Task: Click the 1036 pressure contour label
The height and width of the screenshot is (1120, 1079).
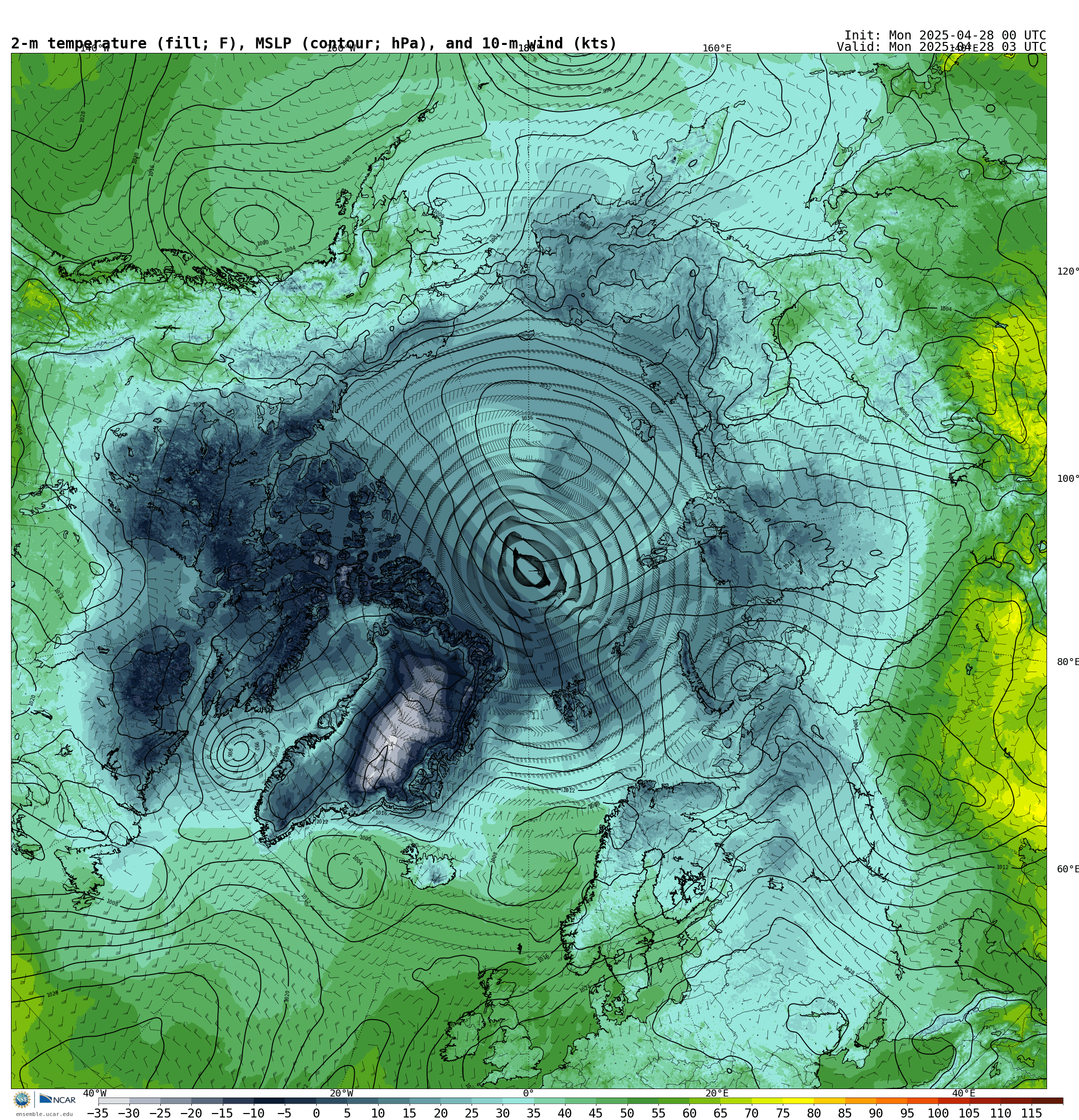Action: click(x=527, y=418)
